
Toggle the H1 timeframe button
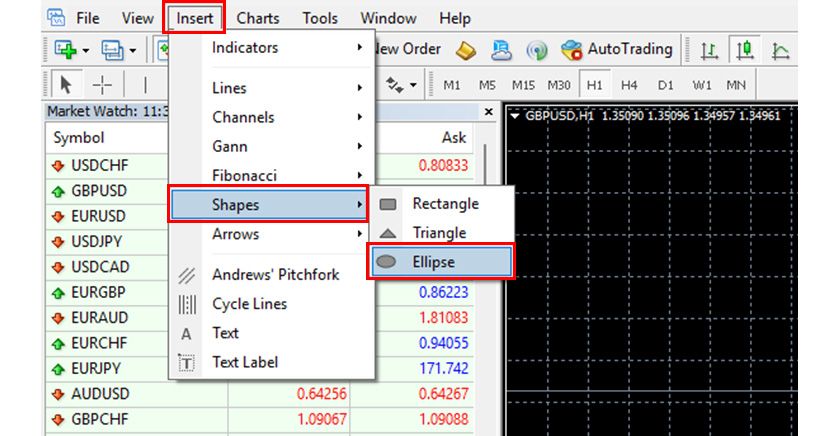(595, 85)
